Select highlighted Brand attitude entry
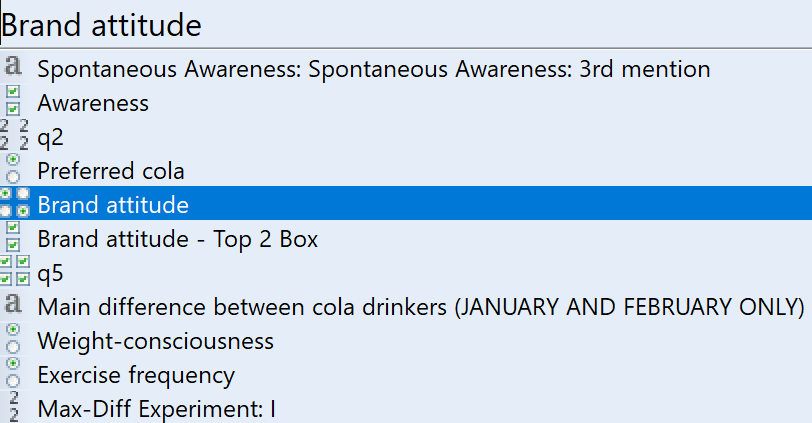812x423 pixels. click(406, 203)
